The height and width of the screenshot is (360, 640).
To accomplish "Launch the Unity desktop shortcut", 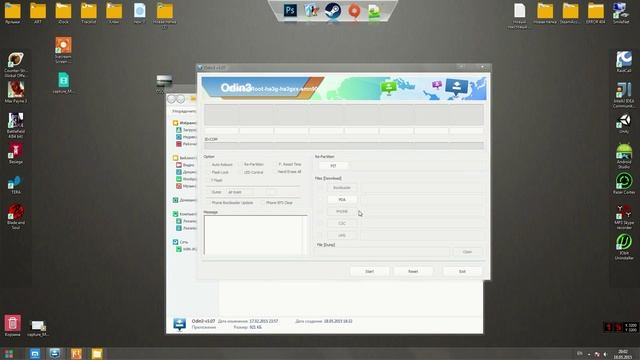I will (624, 124).
